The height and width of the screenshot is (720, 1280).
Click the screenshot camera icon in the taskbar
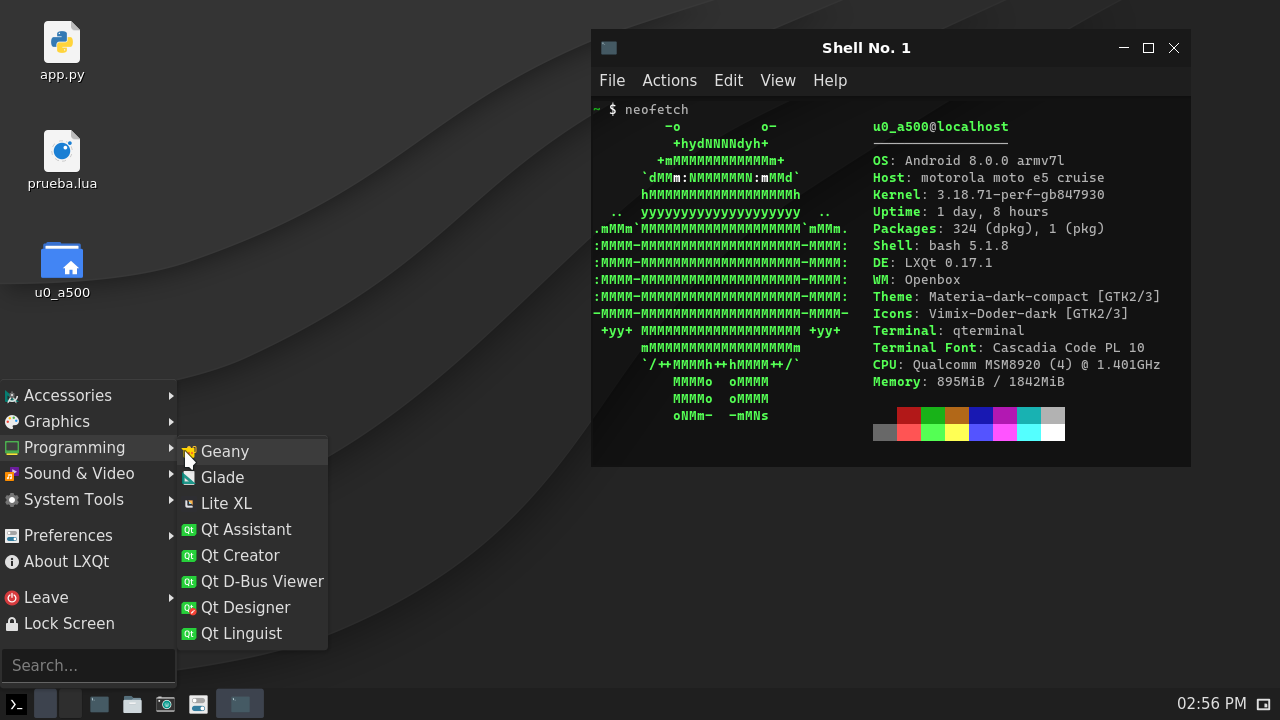click(x=165, y=703)
